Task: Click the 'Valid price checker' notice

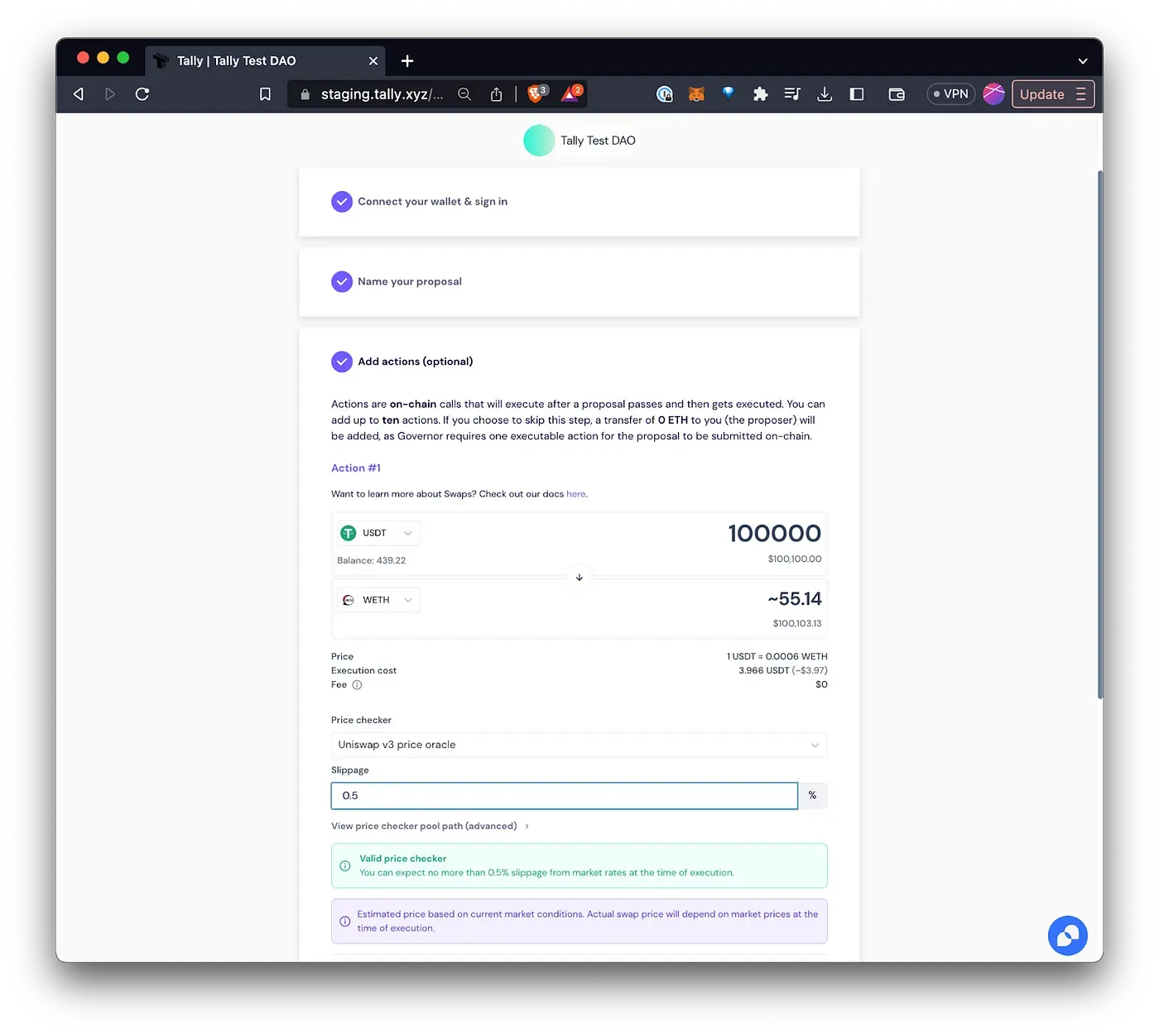Action: pyautogui.click(x=579, y=866)
